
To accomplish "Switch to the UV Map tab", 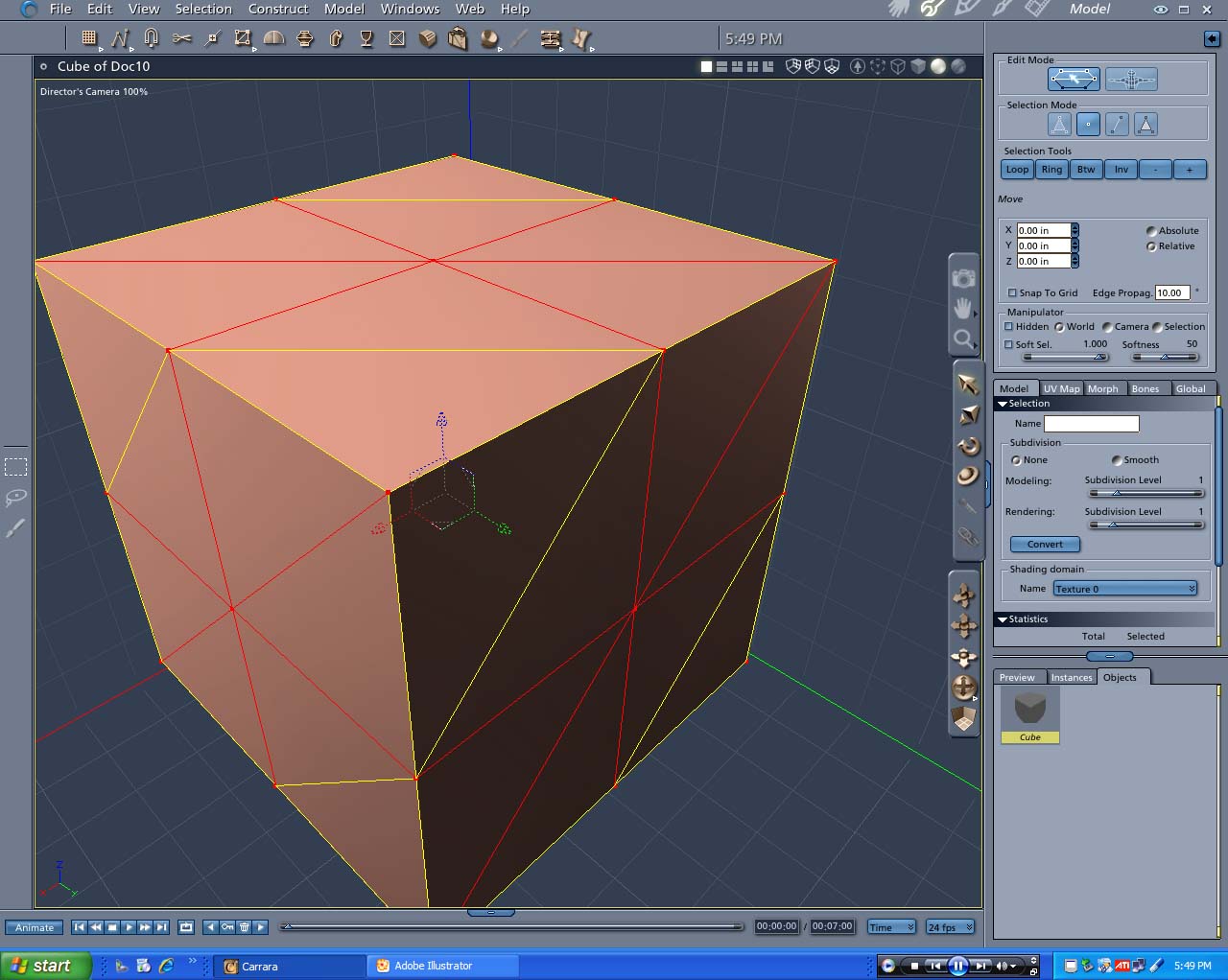I will pos(1061,388).
